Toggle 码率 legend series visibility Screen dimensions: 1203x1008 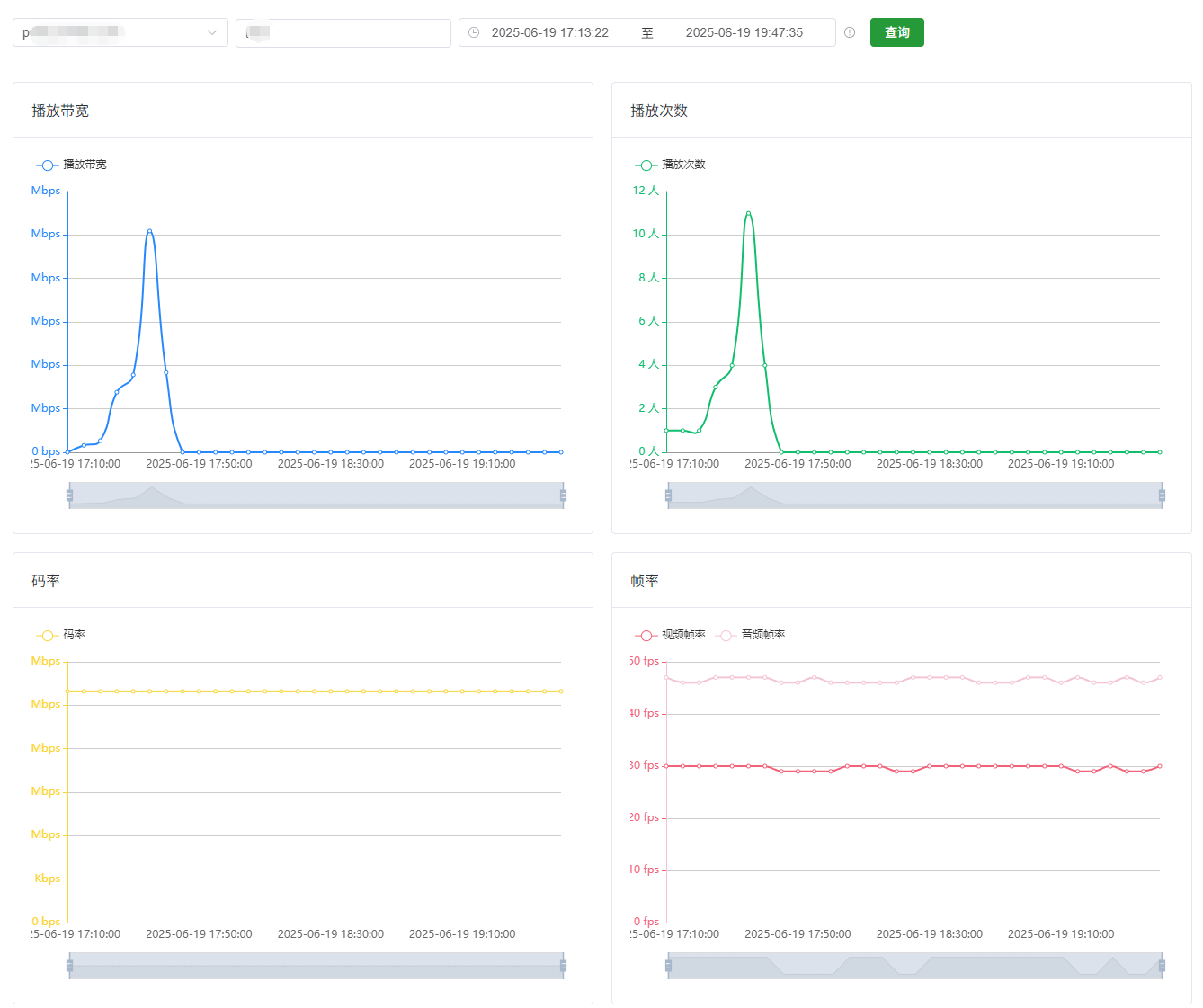tap(61, 635)
